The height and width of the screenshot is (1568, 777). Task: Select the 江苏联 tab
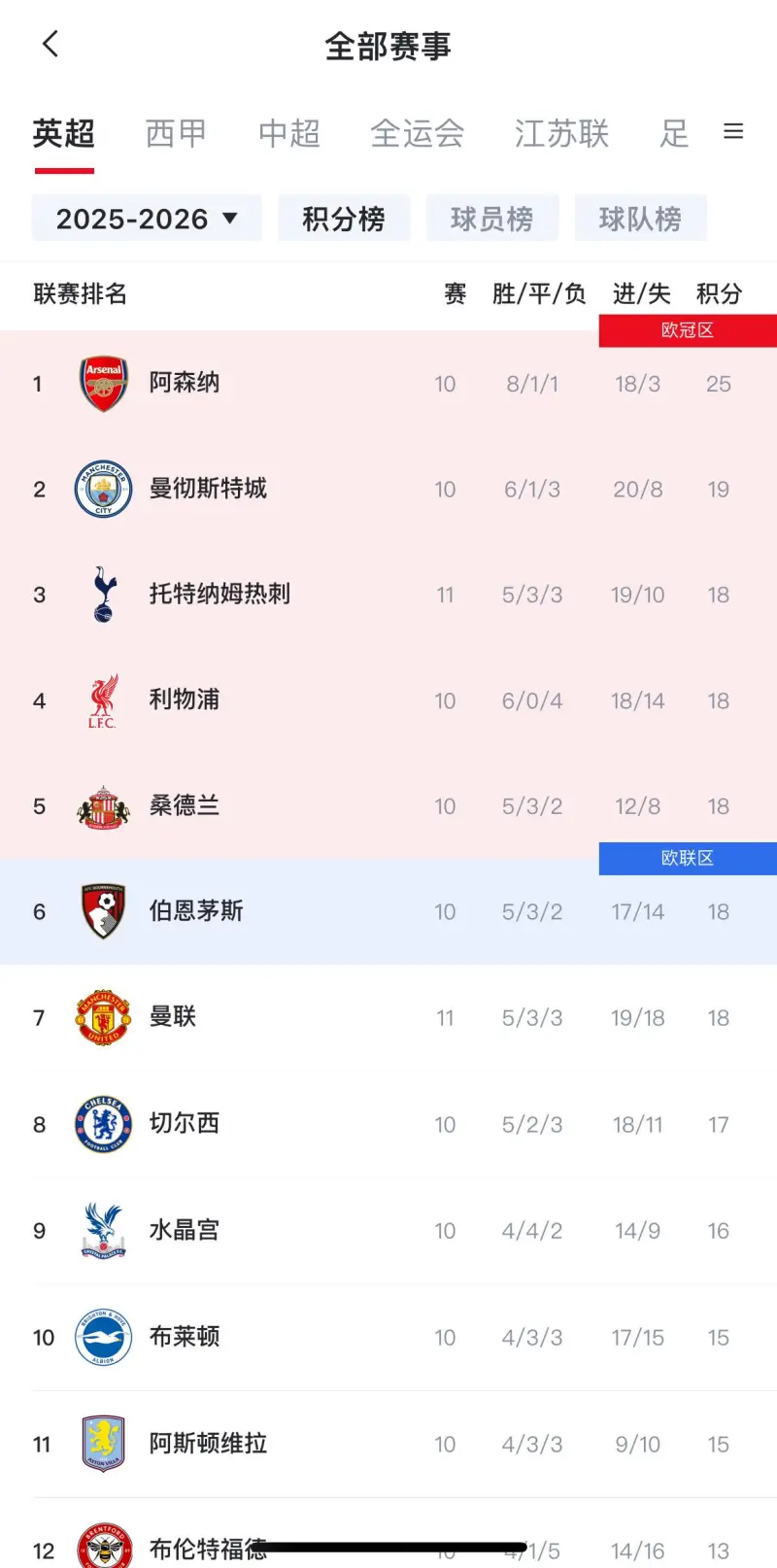[561, 133]
